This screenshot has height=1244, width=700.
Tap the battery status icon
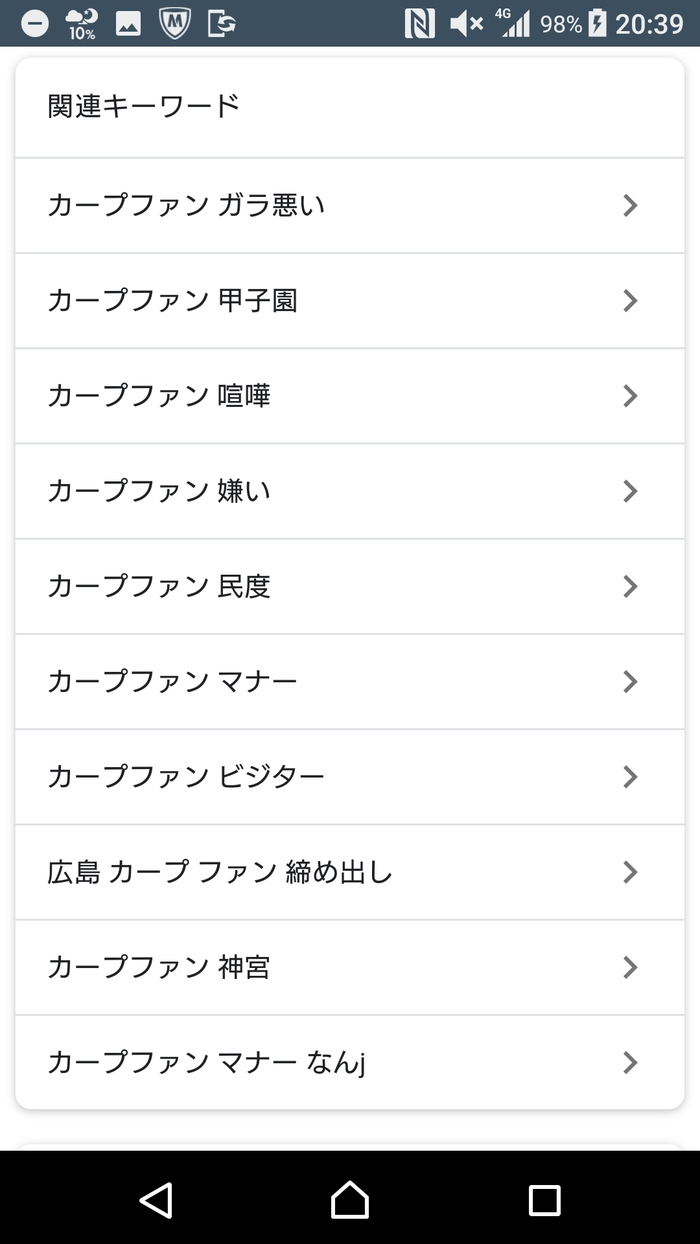(597, 23)
